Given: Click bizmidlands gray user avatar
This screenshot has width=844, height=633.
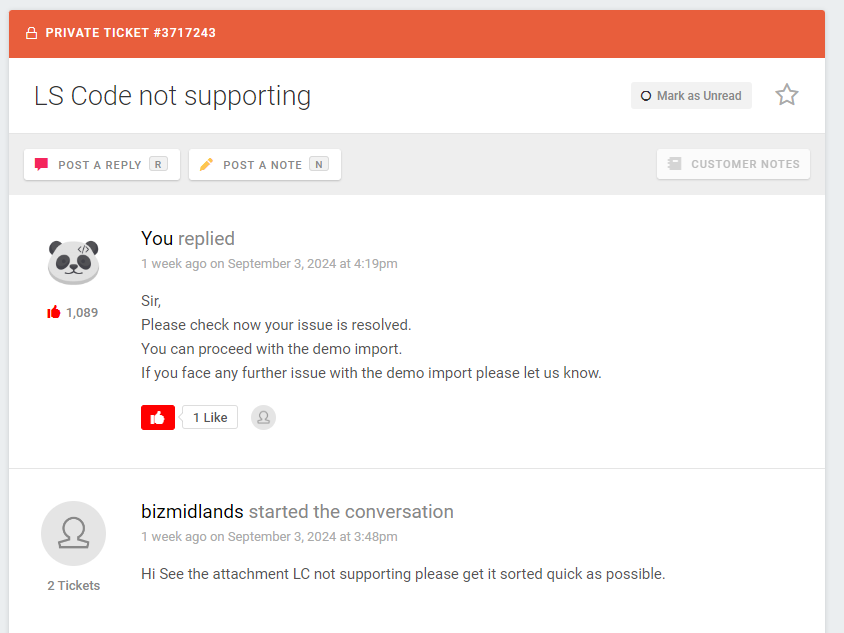Looking at the screenshot, I should [73, 533].
